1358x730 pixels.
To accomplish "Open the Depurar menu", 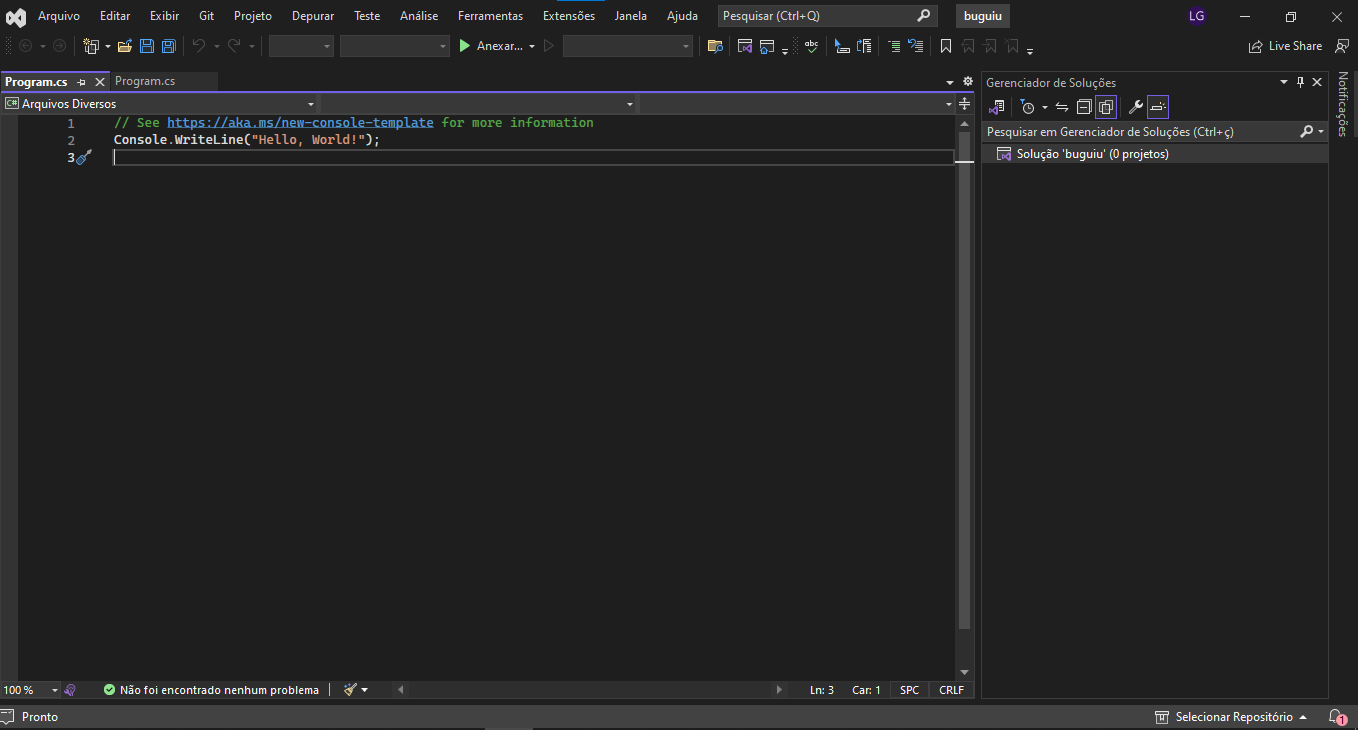I will [313, 16].
